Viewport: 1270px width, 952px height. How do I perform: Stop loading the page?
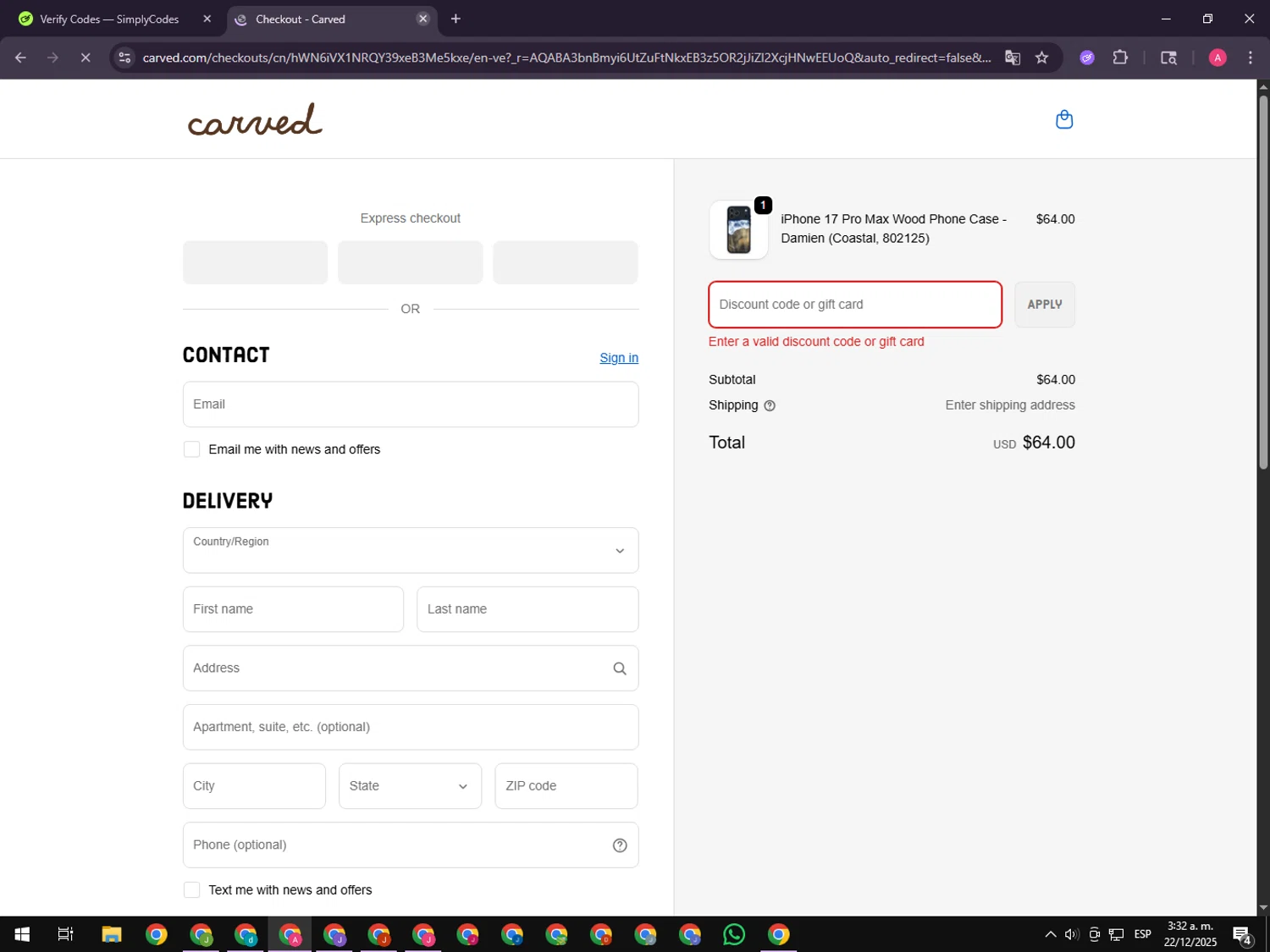click(x=86, y=58)
